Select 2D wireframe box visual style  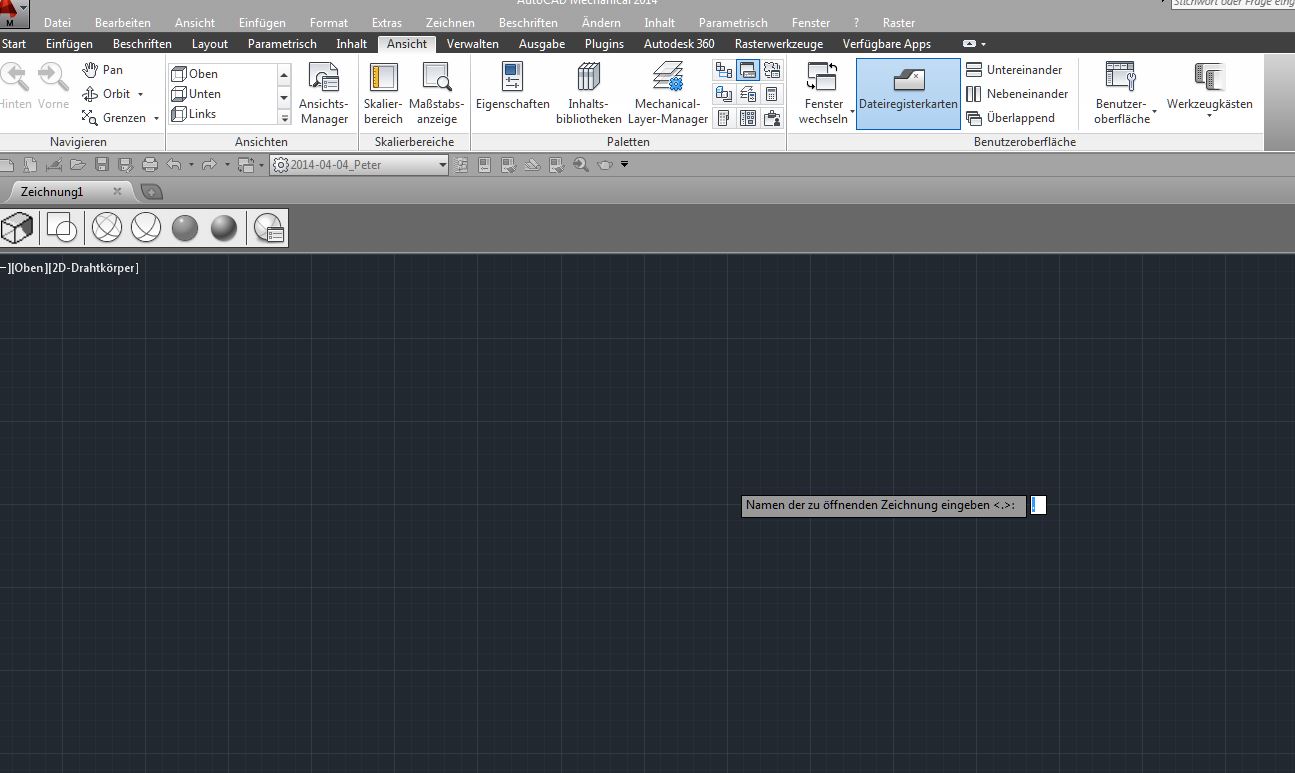(17, 228)
